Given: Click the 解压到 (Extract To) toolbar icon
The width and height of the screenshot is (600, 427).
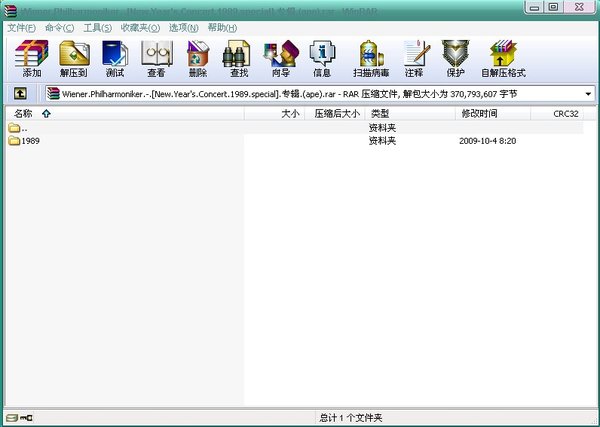Looking at the screenshot, I should [x=74, y=59].
